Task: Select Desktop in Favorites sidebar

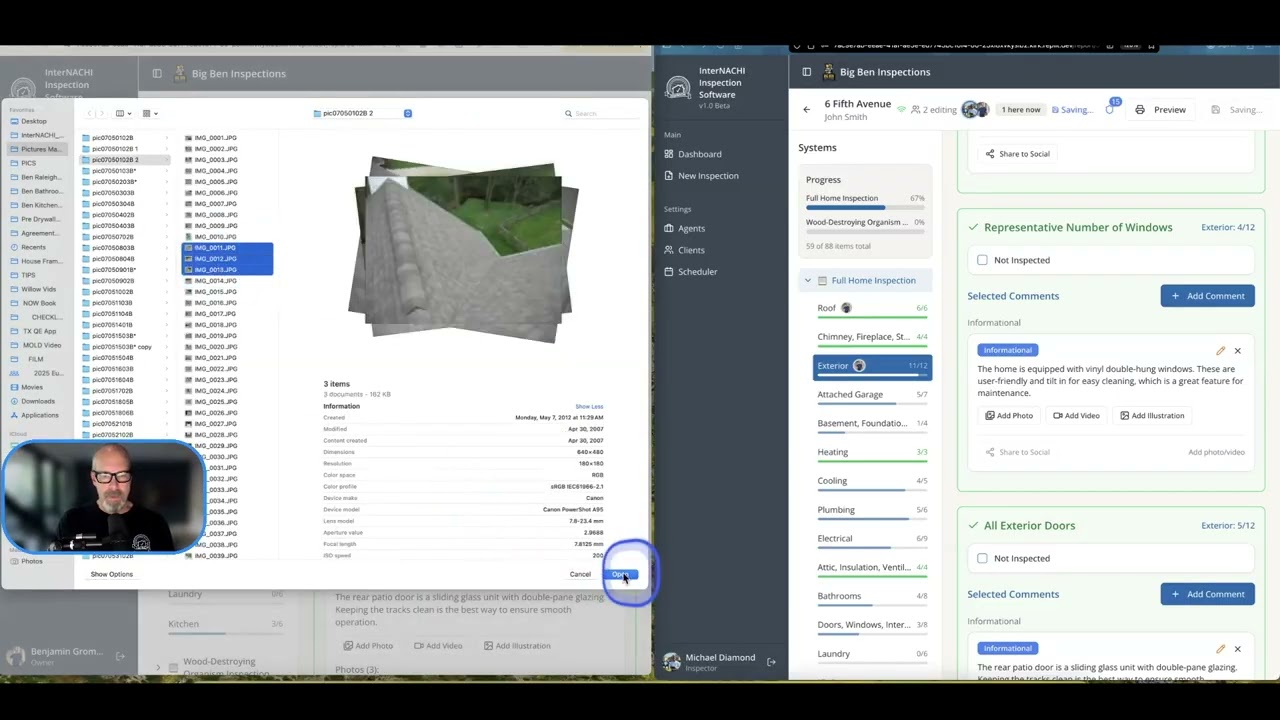Action: tap(33, 121)
